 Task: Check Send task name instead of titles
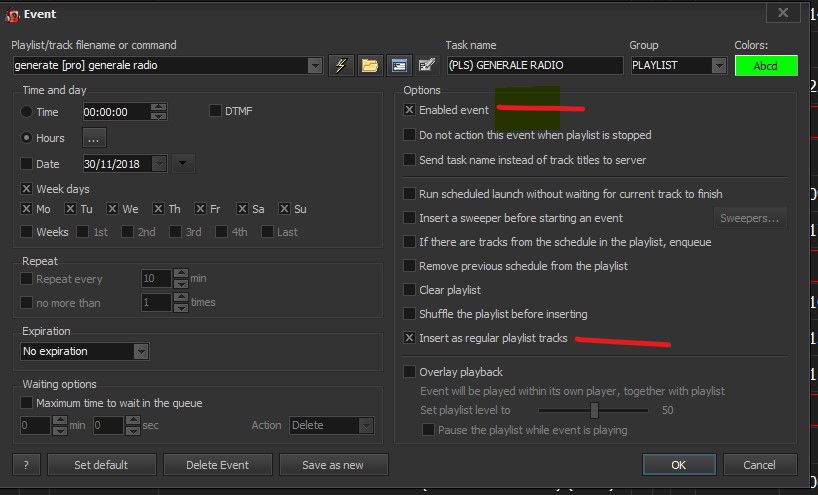pos(410,160)
